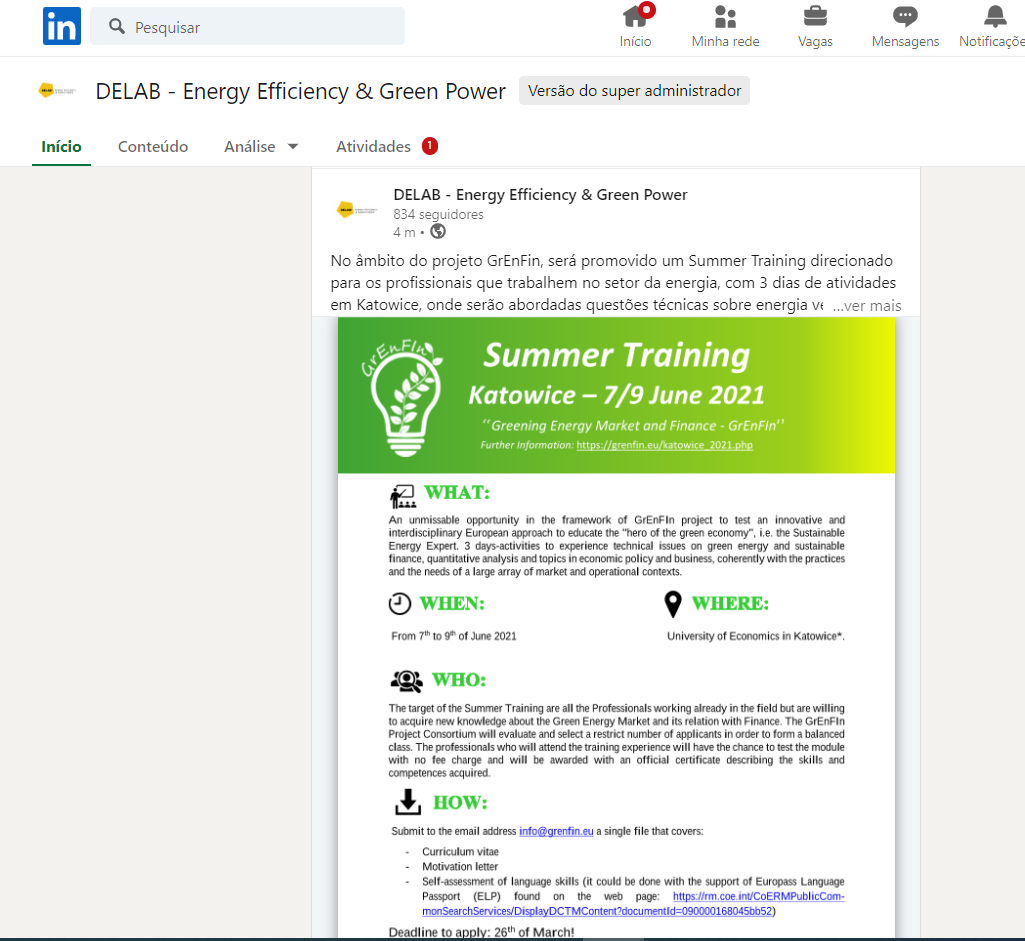Open the Análise tab
Viewport: 1025px width, 941px height.
[x=250, y=146]
